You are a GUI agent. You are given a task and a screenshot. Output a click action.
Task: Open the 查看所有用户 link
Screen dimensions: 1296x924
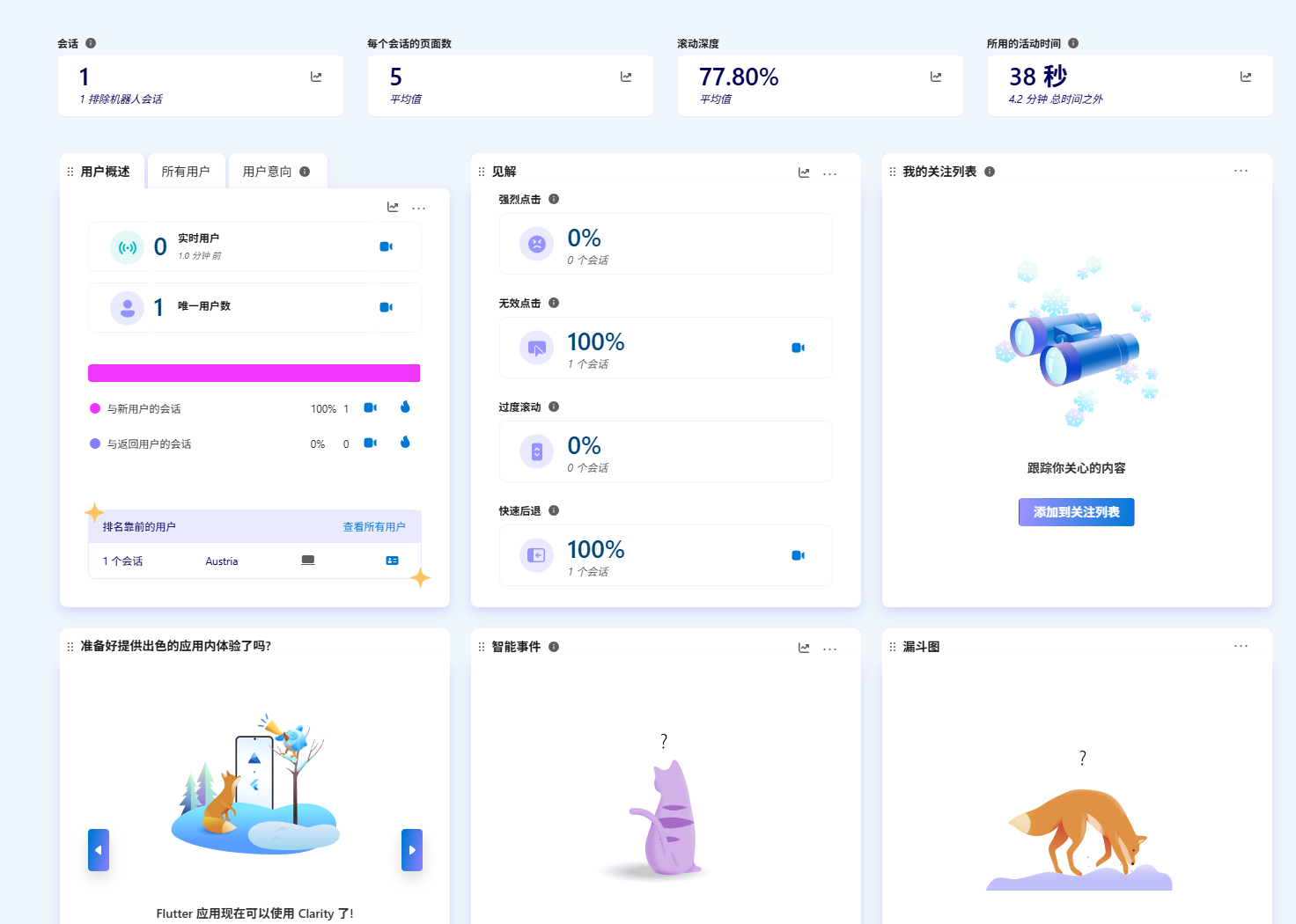(374, 527)
